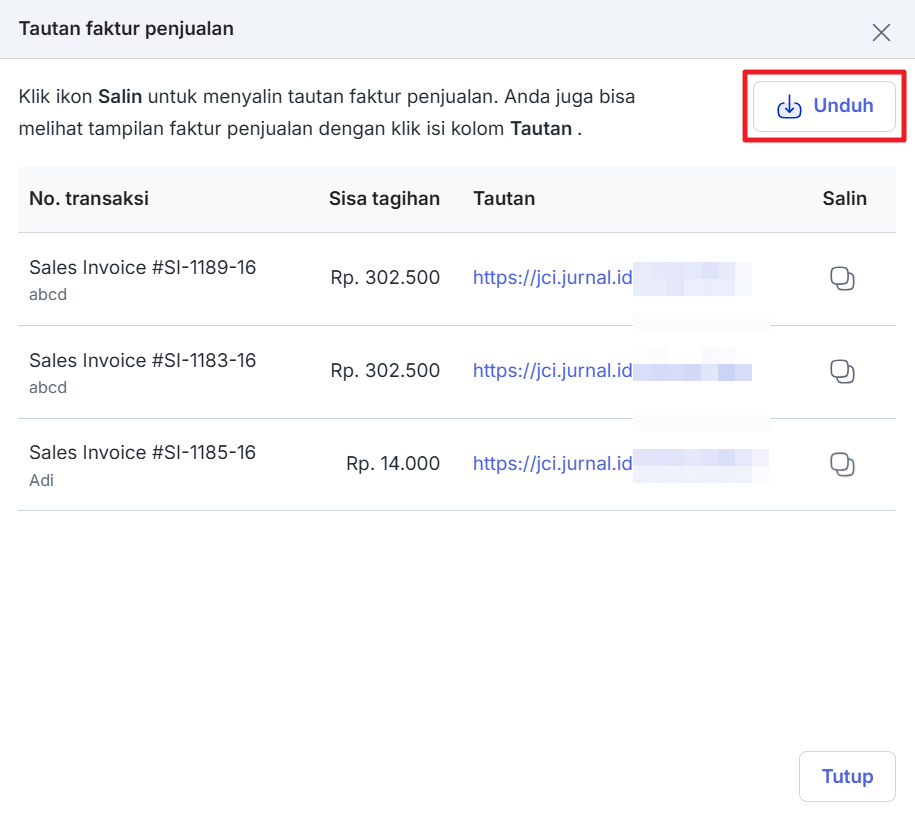Select the Sales Invoice #SI-1189-16 row title
Viewport: 915px width, 816px height.
142,268
